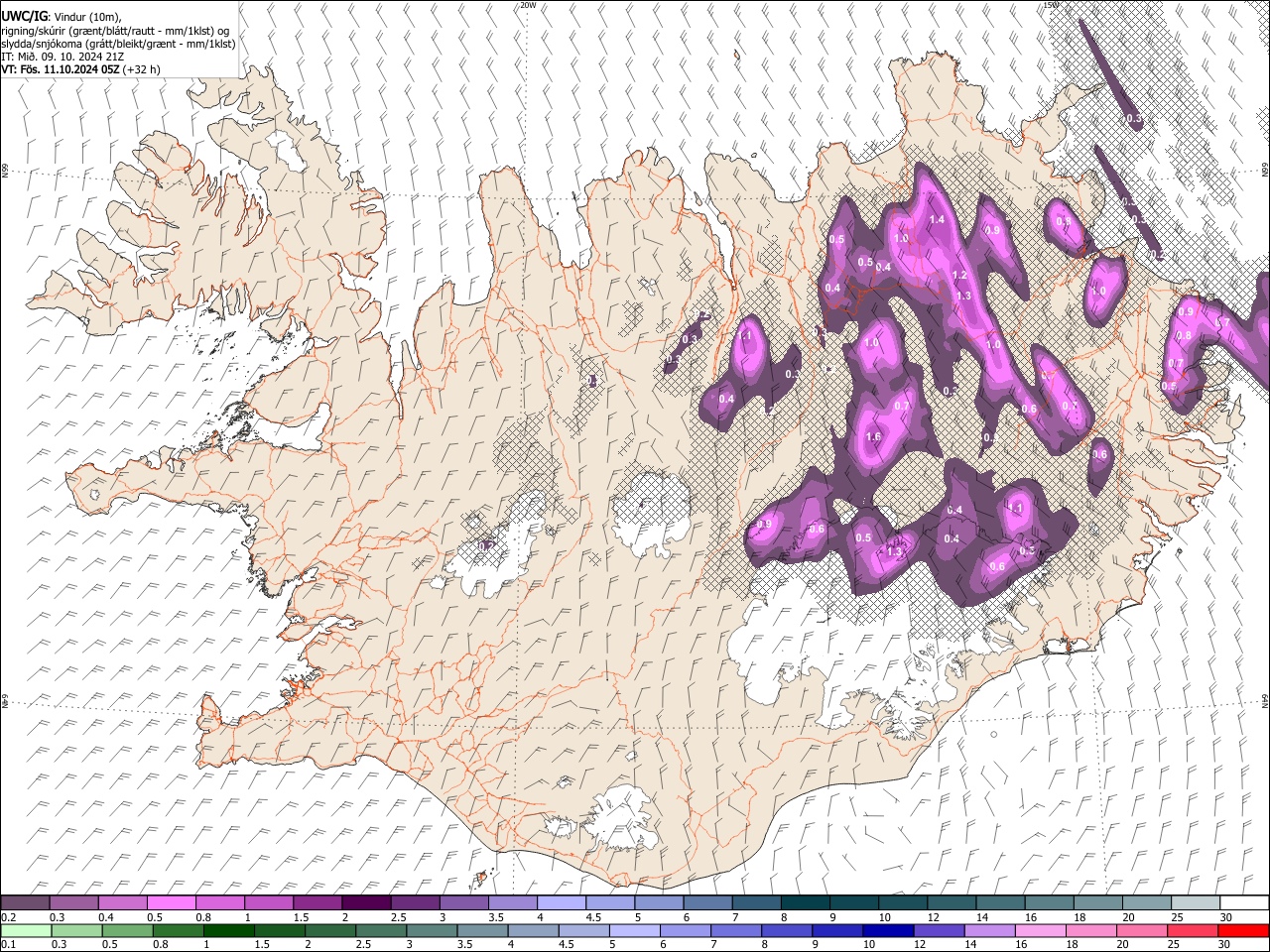Click the snow legend swatch starting at 0.5

coord(172,903)
